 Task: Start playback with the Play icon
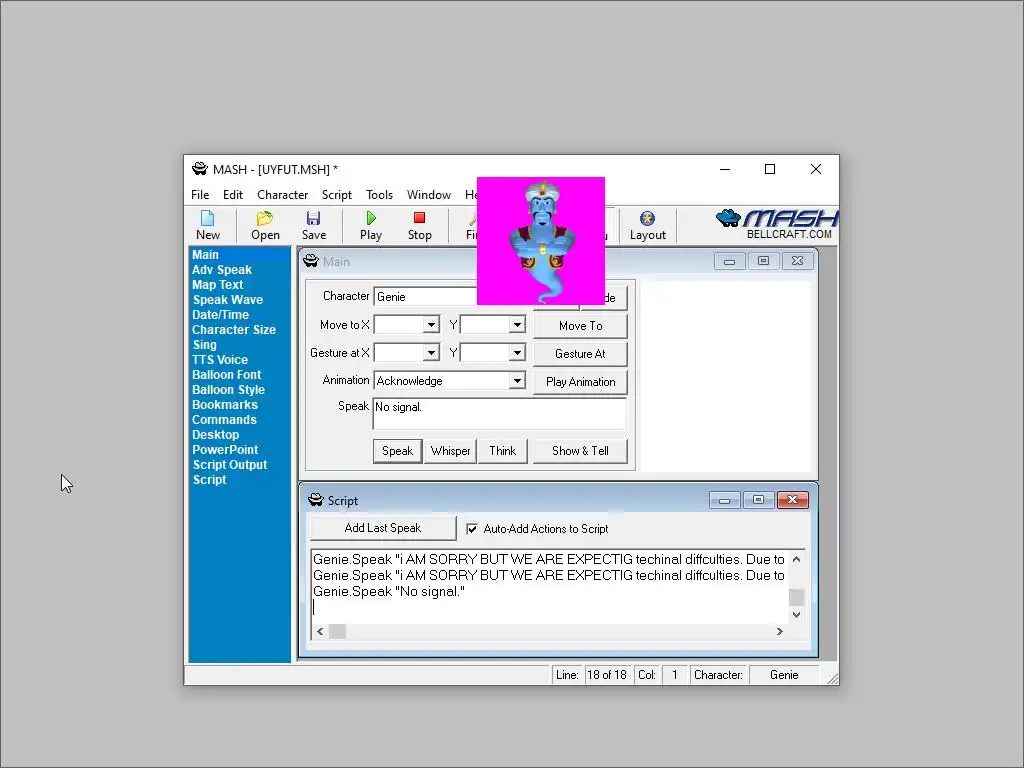(x=371, y=225)
